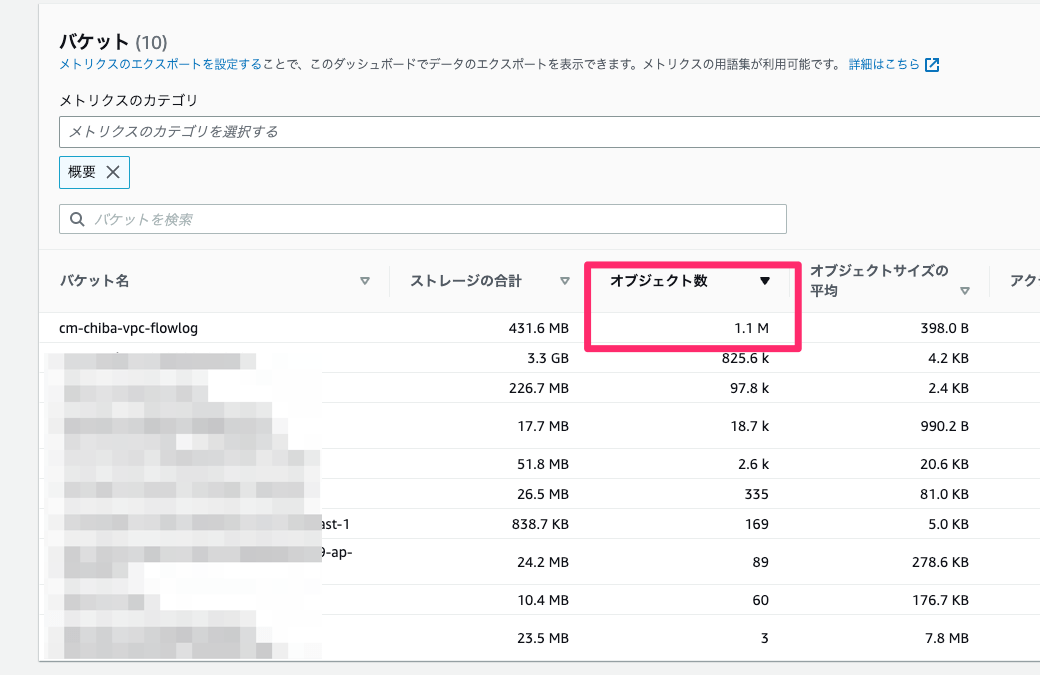Screen dimensions: 1040x675
Task: Click the cm-chiba-vpc-flowlog bucket row
Action: point(130,327)
